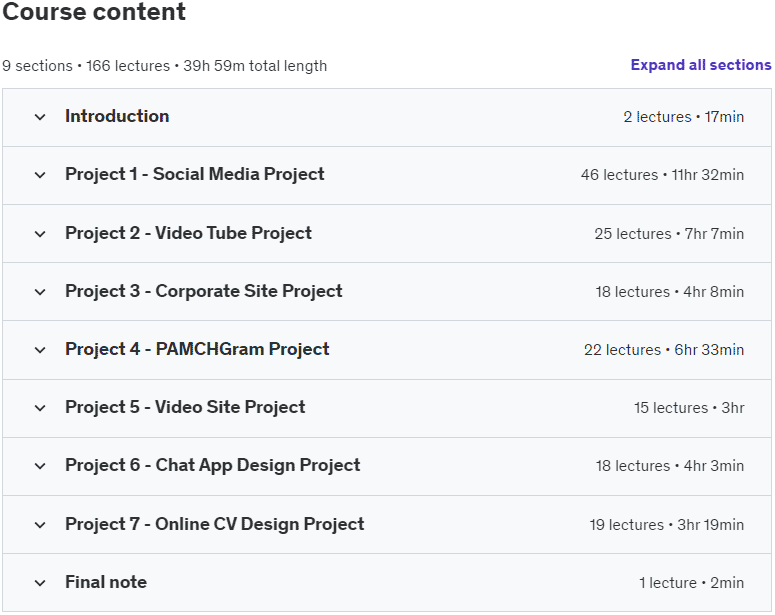Expand the Introduction section chevron
Image resolution: width=775 pixels, height=615 pixels.
[40, 117]
